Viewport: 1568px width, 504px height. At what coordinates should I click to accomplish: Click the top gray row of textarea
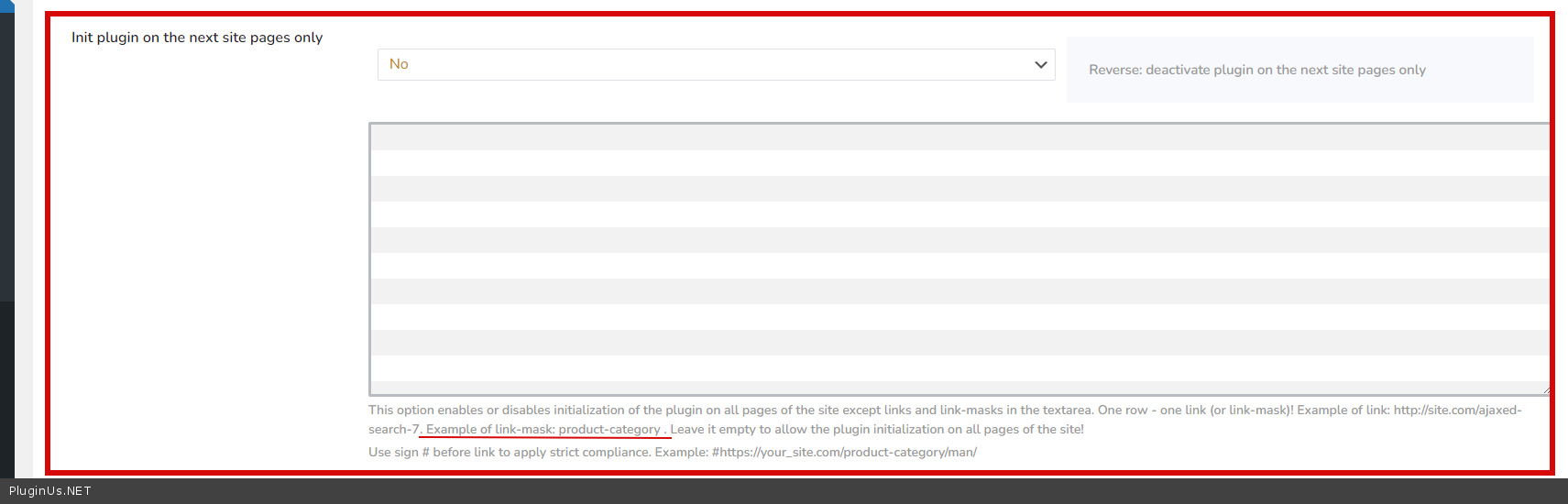(x=959, y=137)
